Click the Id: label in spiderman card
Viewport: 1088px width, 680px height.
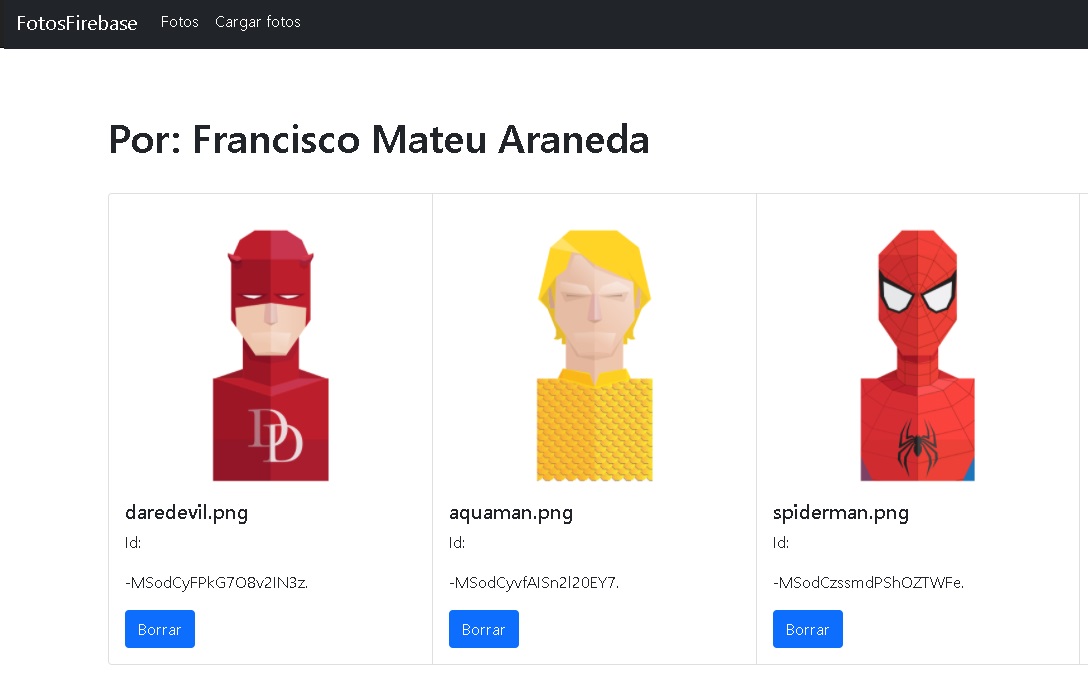[781, 543]
